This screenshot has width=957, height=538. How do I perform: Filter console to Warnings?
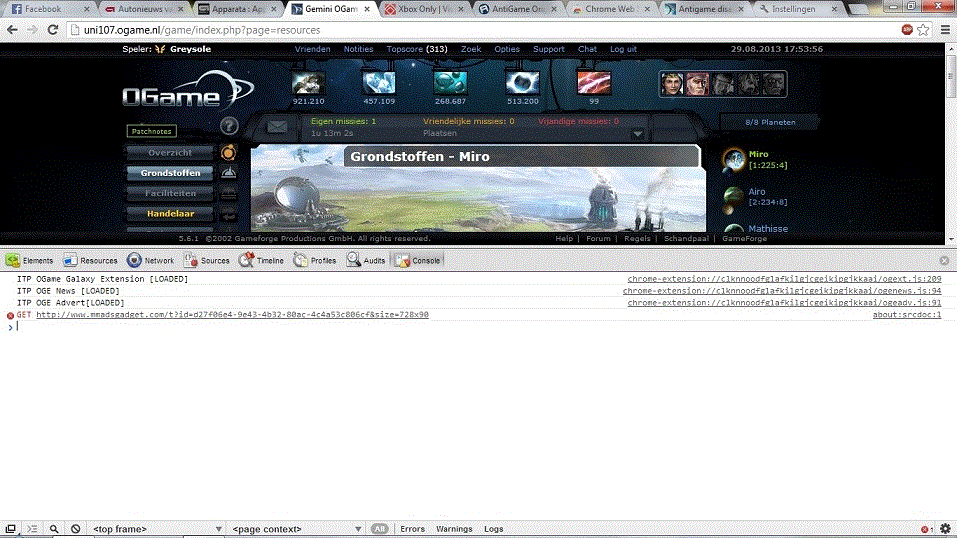(x=454, y=529)
